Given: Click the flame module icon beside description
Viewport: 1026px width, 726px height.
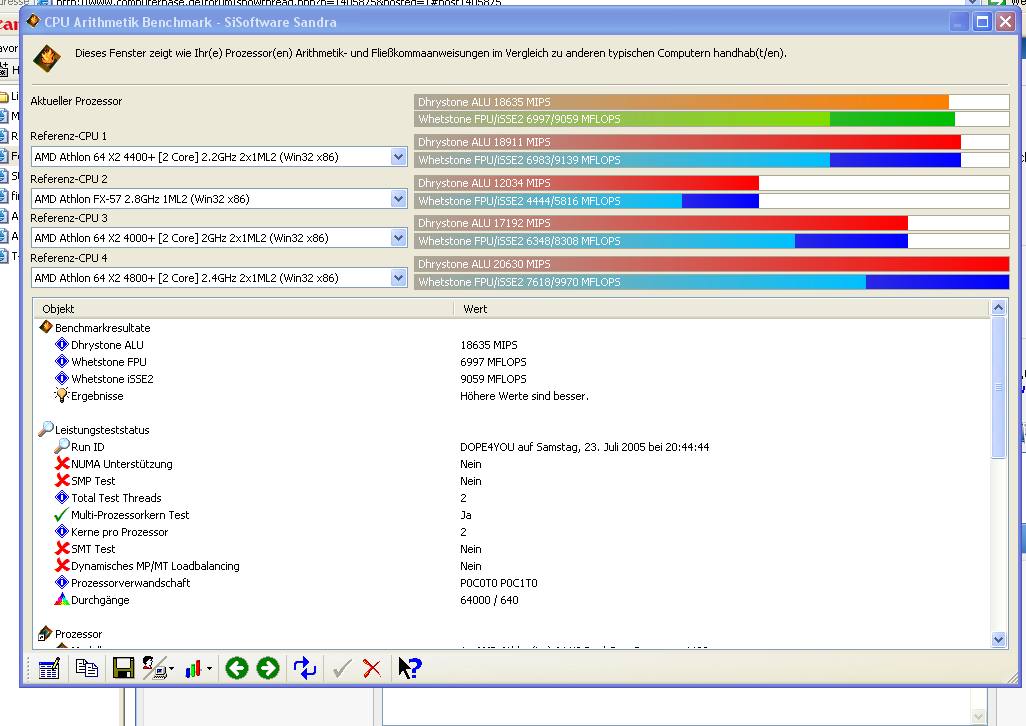Looking at the screenshot, I should [x=47, y=58].
